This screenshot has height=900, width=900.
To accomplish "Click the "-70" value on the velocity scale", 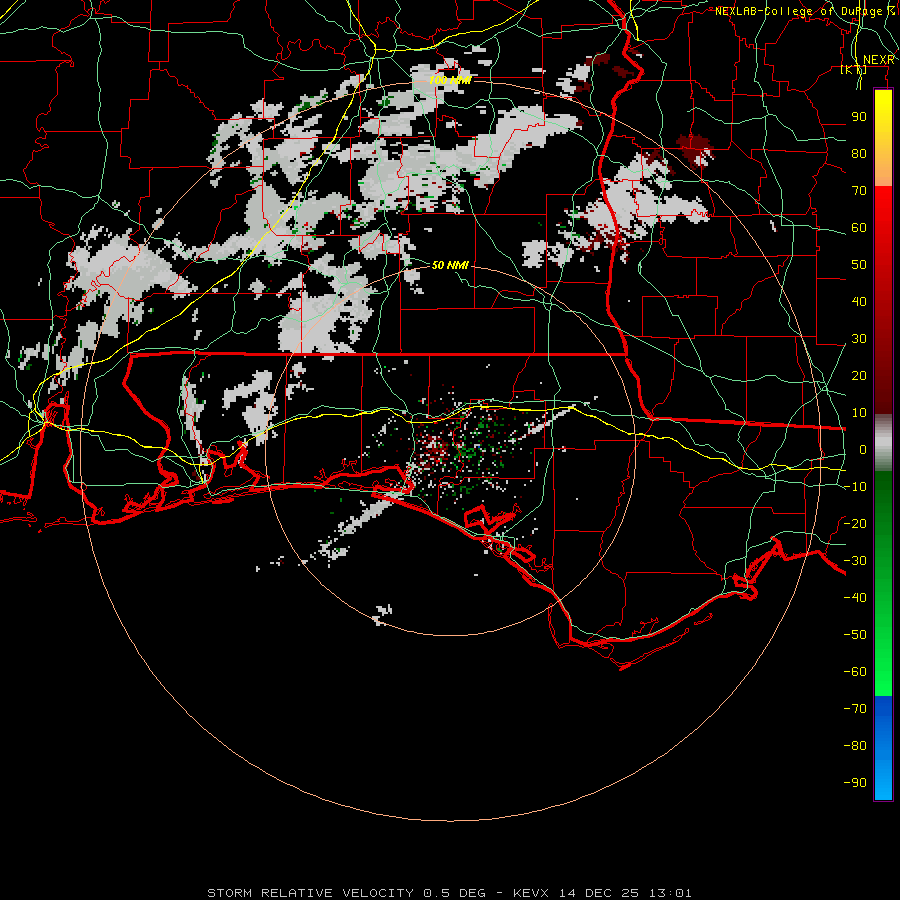I will [855, 709].
